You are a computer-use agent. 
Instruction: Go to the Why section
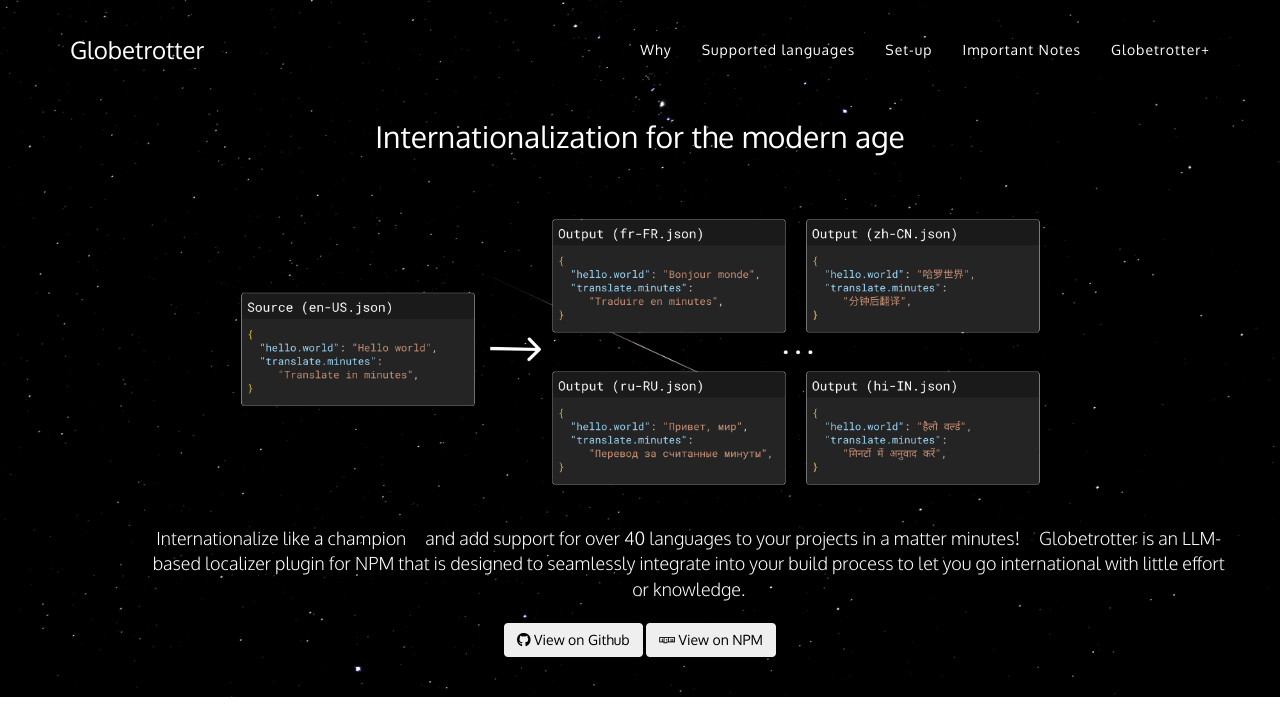click(655, 50)
